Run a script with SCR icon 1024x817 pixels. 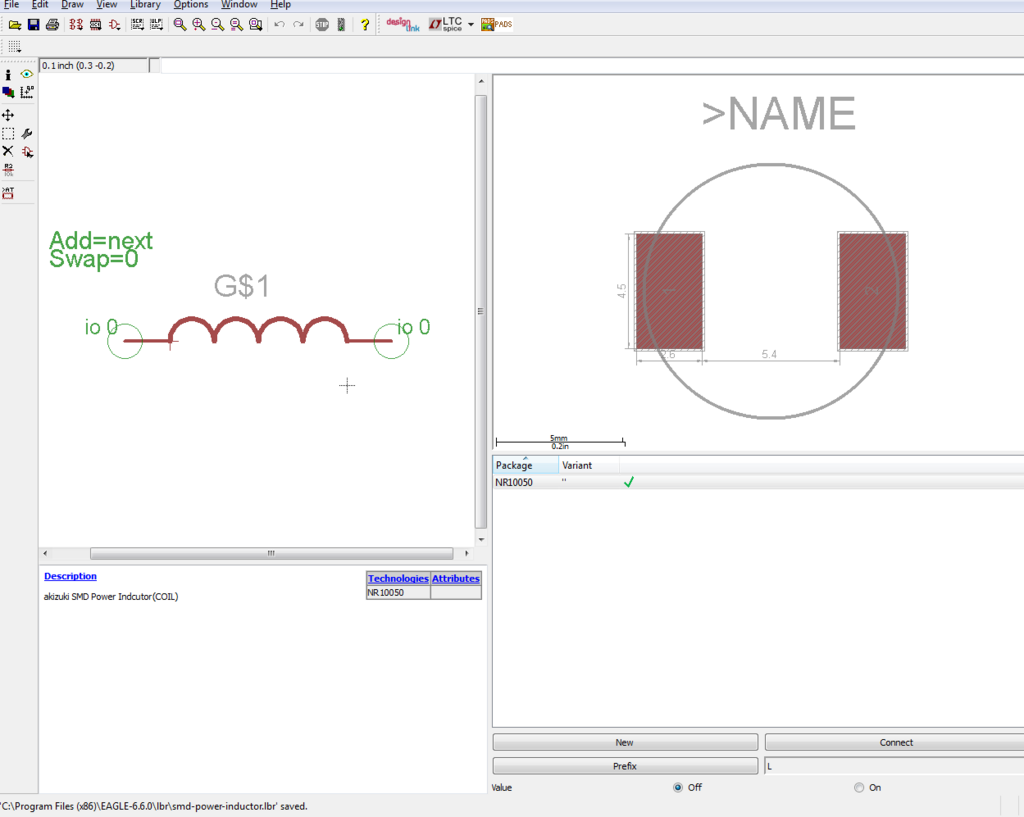[x=137, y=25]
